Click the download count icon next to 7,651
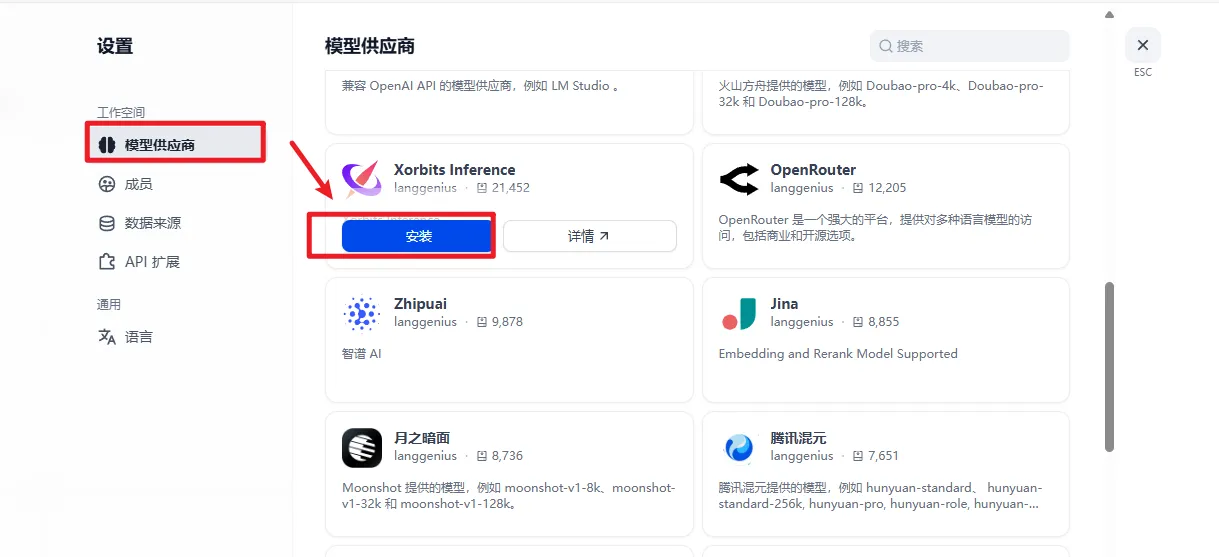Viewport: 1219px width, 557px height. click(858, 456)
